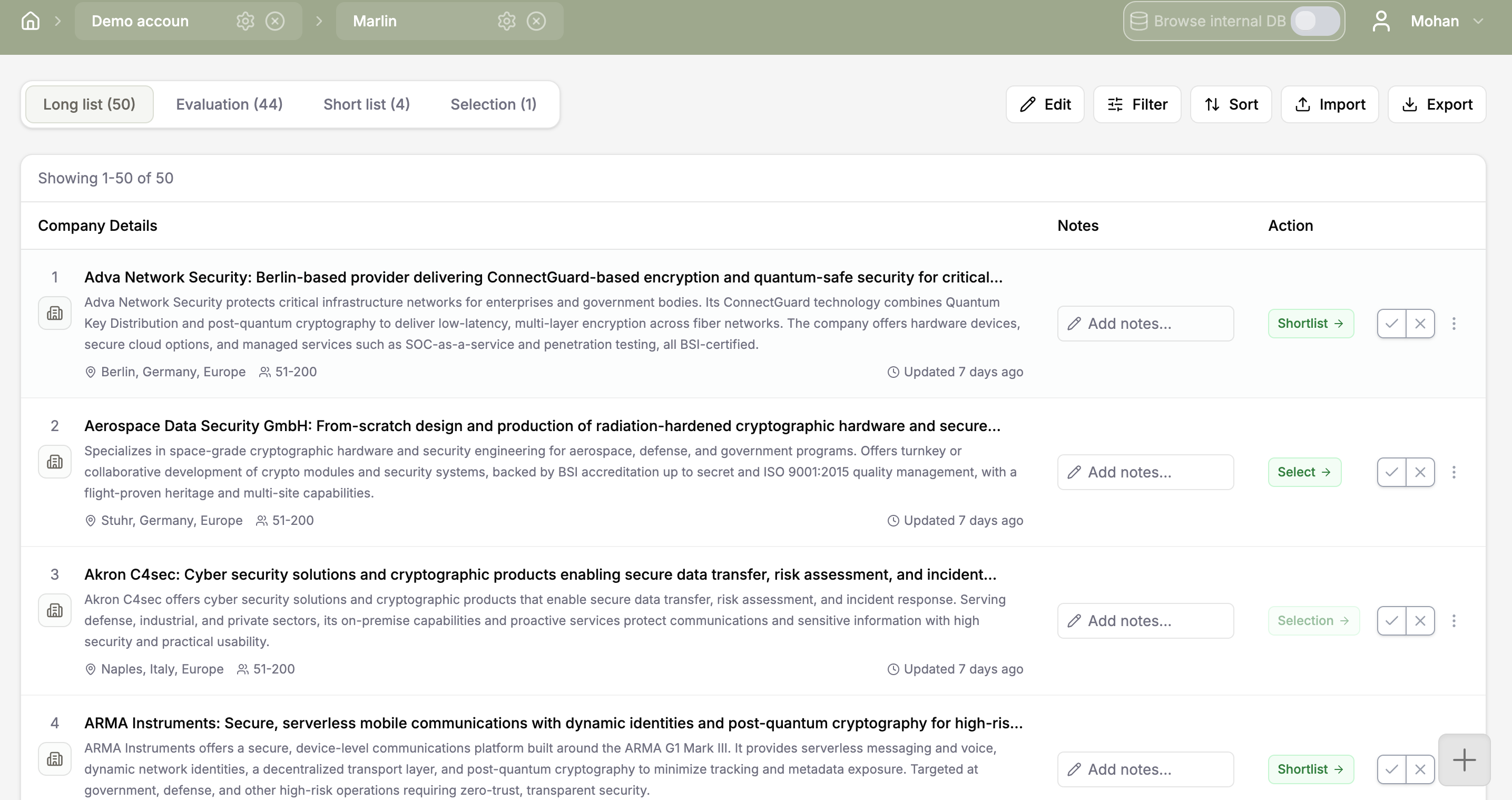Open more options for Adva Network Security
This screenshot has width=1512, height=800.
[x=1454, y=324]
